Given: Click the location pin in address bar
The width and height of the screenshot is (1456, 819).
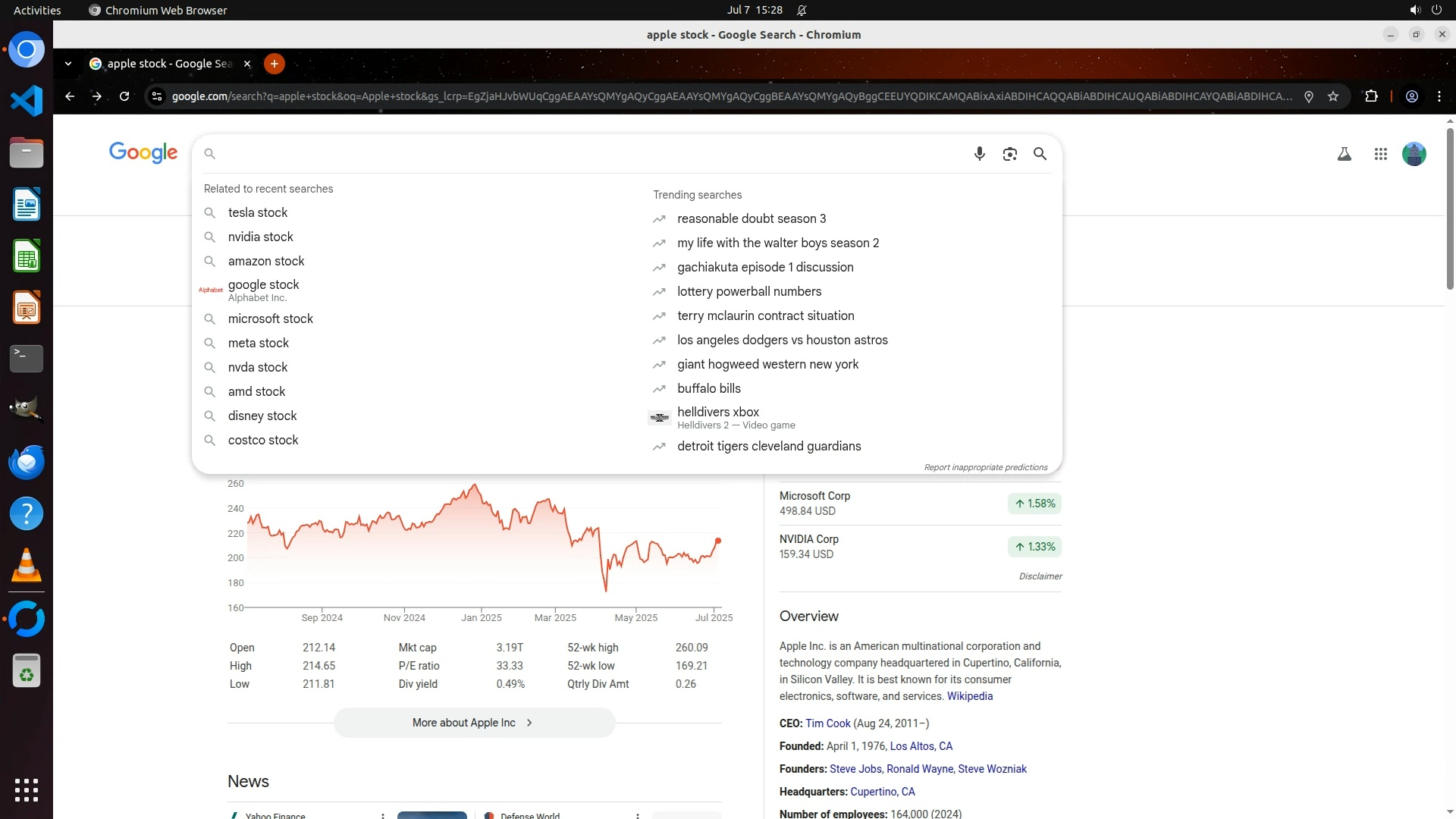Looking at the screenshot, I should pos(1308,96).
